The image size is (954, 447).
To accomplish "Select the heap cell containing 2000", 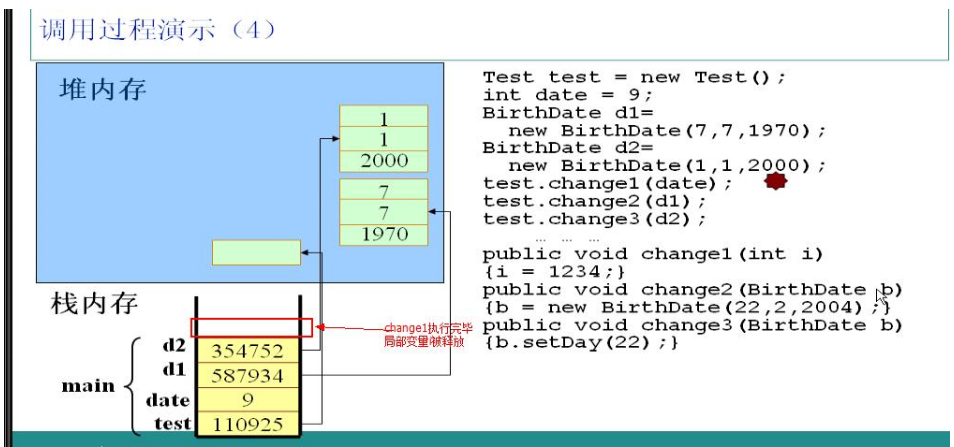I will click(383, 162).
